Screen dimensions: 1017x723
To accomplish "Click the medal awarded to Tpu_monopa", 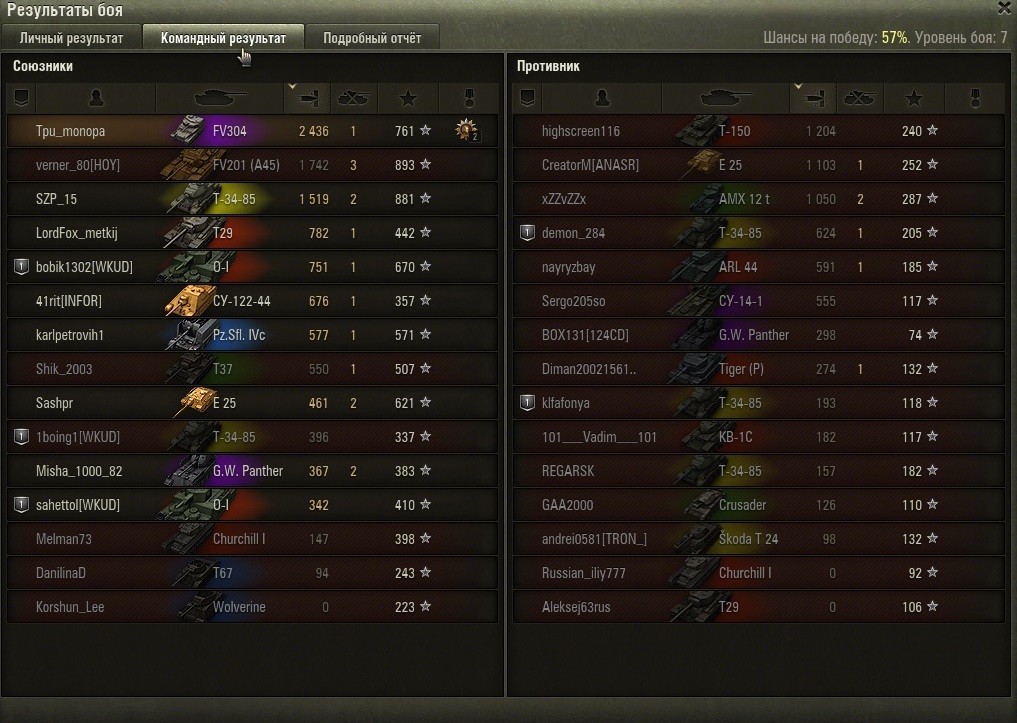I will (466, 130).
